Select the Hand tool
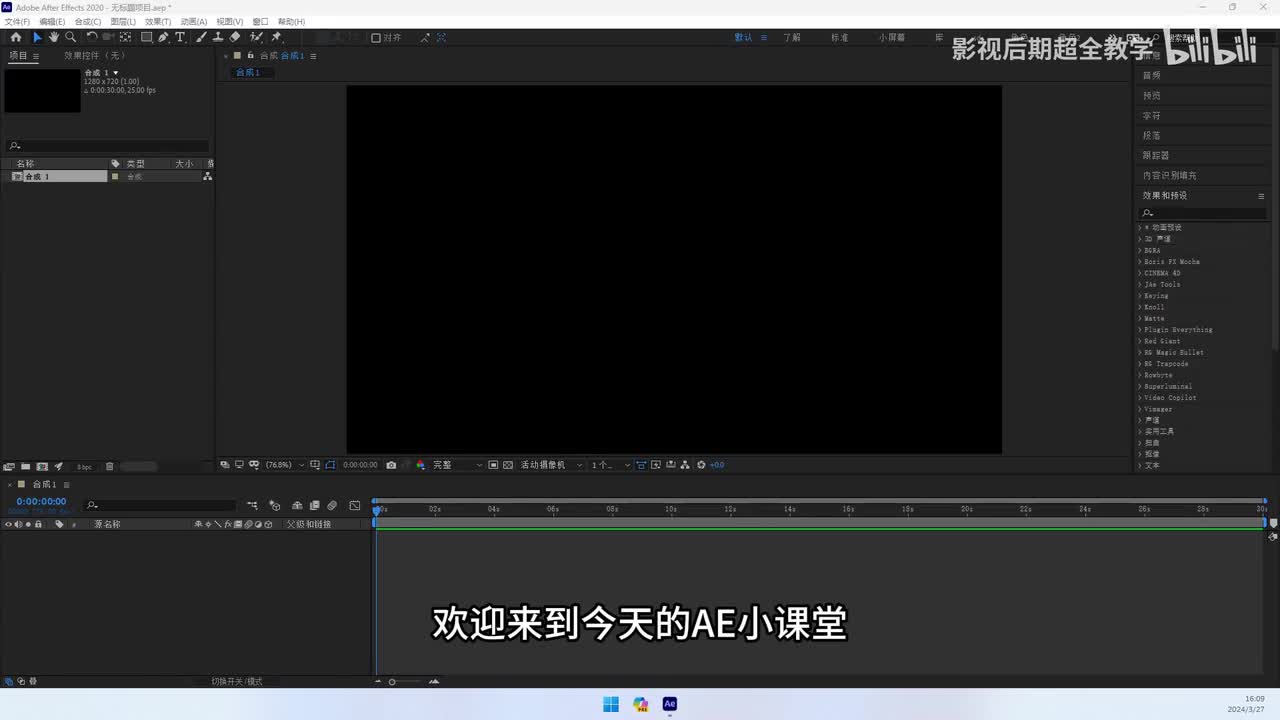This screenshot has height=720, width=1280. click(x=53, y=37)
